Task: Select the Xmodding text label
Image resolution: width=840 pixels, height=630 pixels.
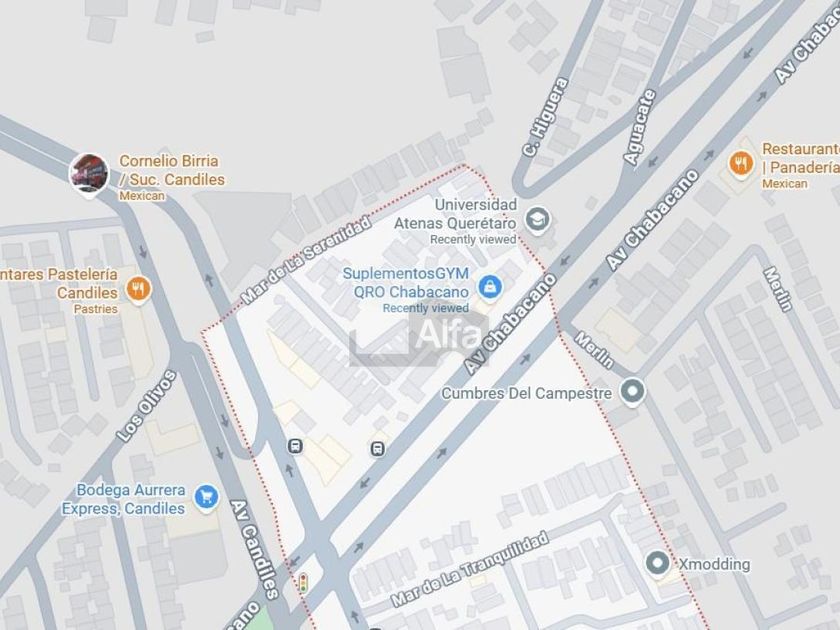Action: pyautogui.click(x=714, y=564)
